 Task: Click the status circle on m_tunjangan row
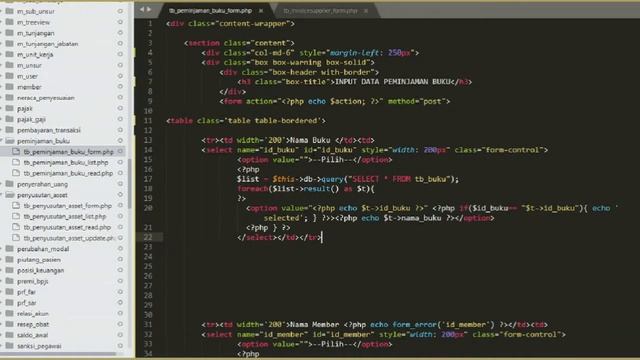coord(120,33)
